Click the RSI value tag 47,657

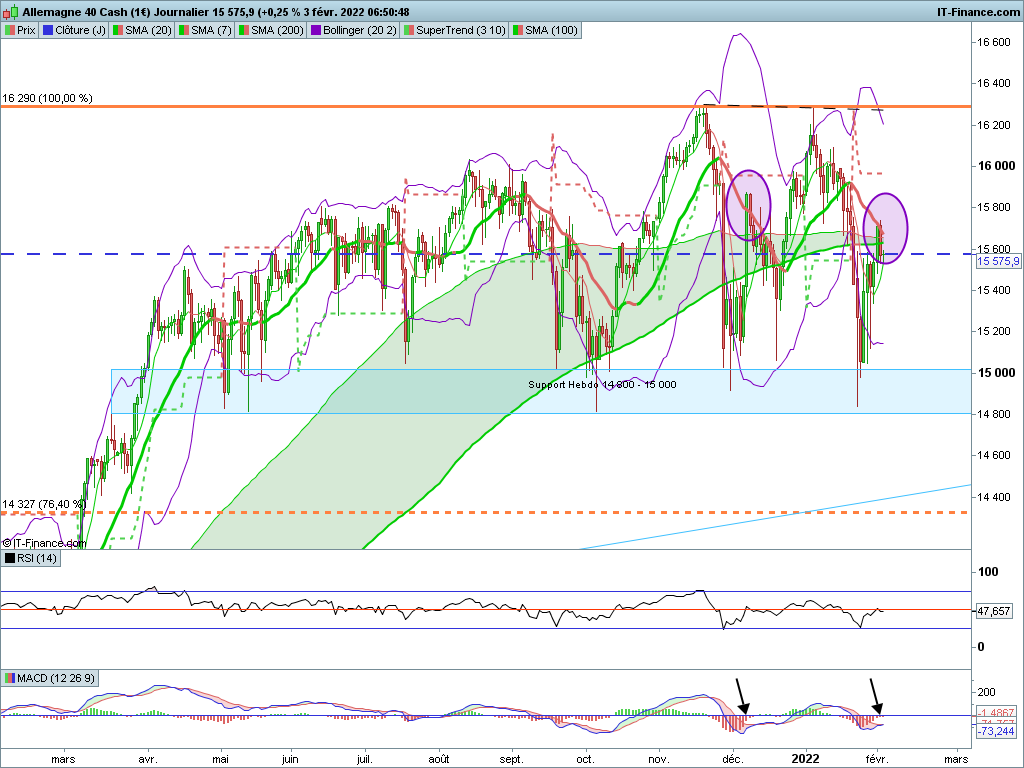coord(993,611)
